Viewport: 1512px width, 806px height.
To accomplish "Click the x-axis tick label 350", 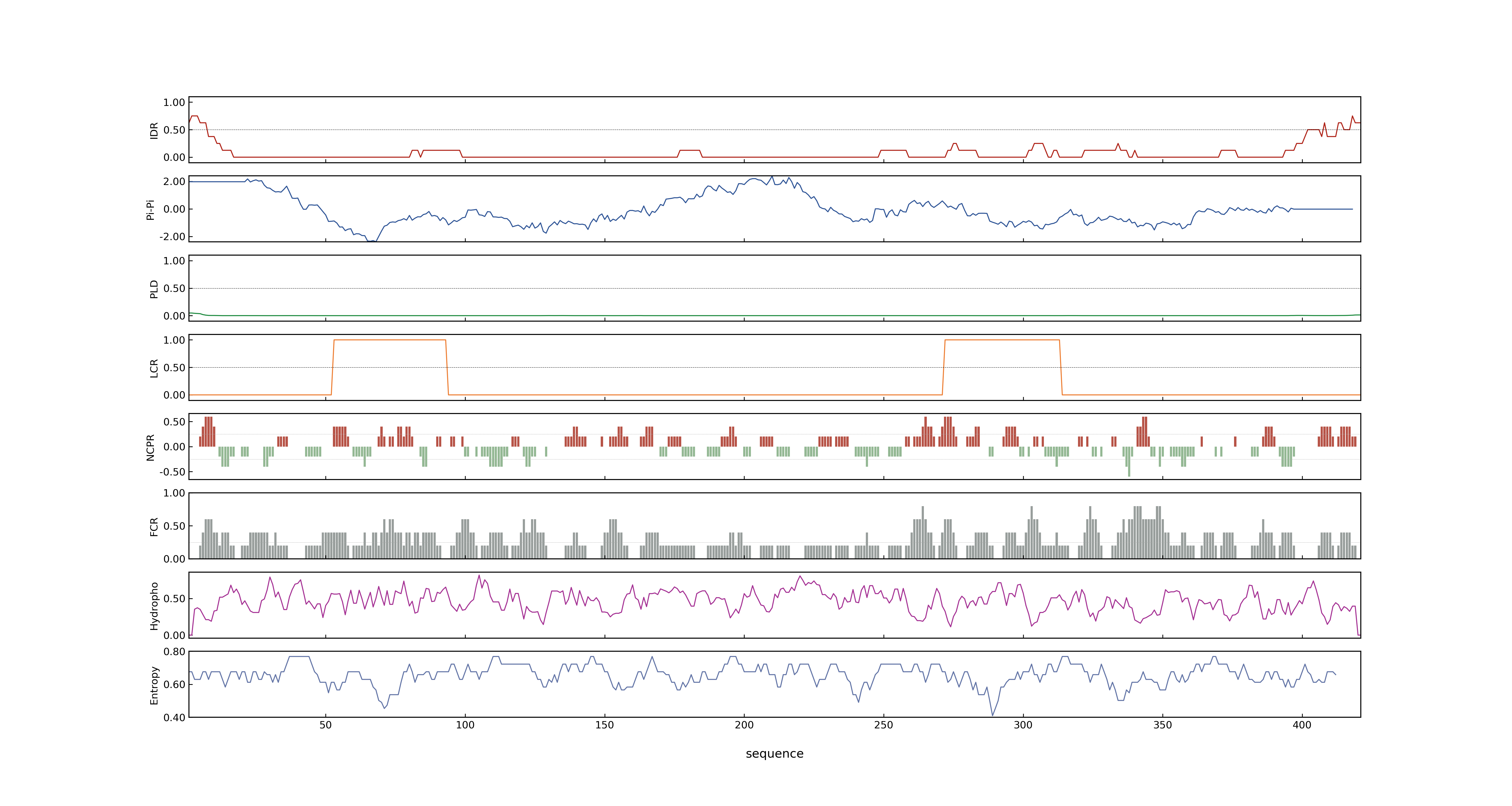I will click(x=1163, y=725).
